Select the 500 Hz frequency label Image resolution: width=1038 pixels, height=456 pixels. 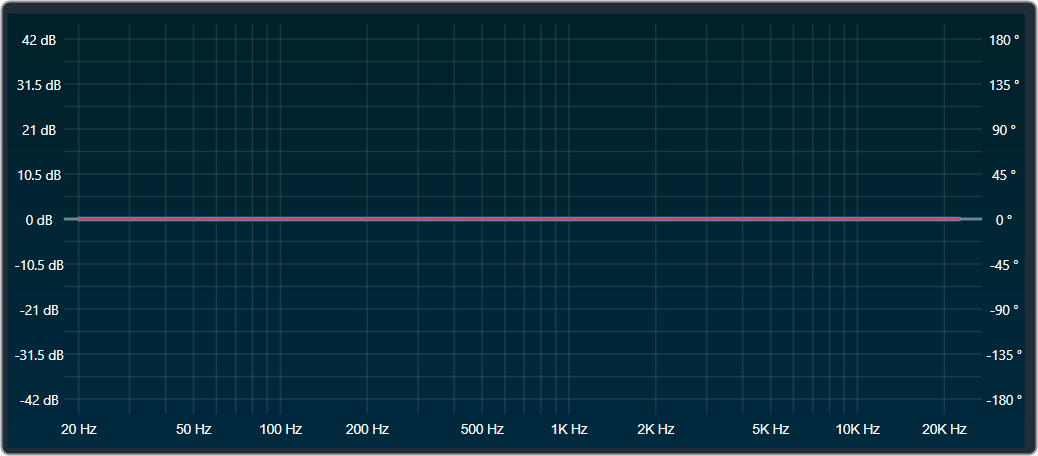[482, 430]
